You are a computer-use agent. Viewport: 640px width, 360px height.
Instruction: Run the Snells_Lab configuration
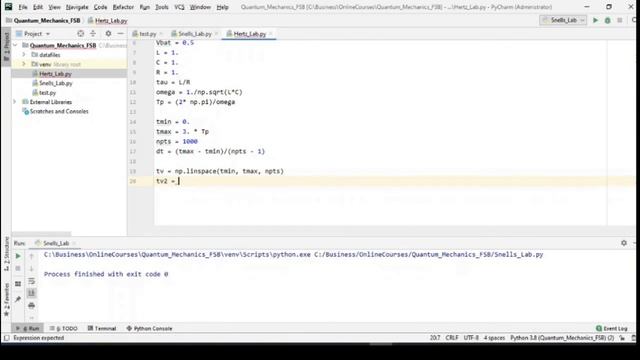click(595, 20)
